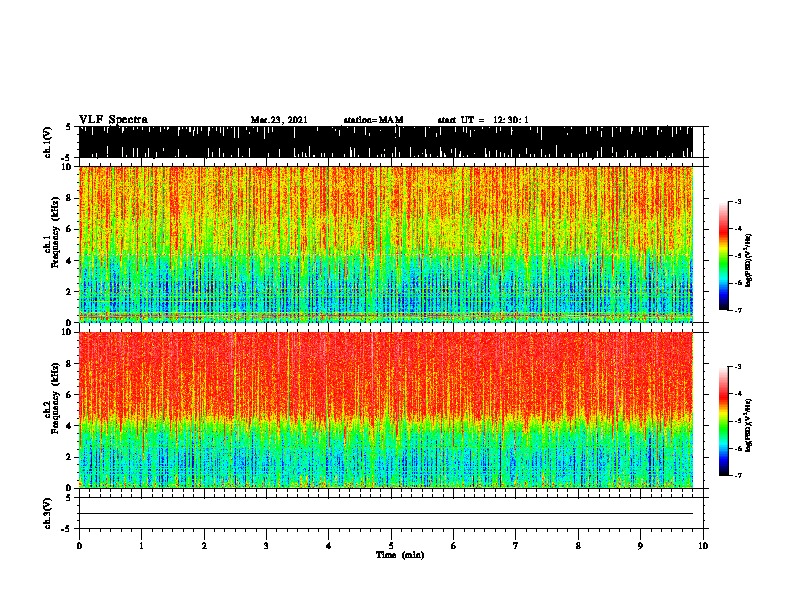The image size is (792, 612).
Task: Click time axis tick label '1'
Action: (141, 546)
